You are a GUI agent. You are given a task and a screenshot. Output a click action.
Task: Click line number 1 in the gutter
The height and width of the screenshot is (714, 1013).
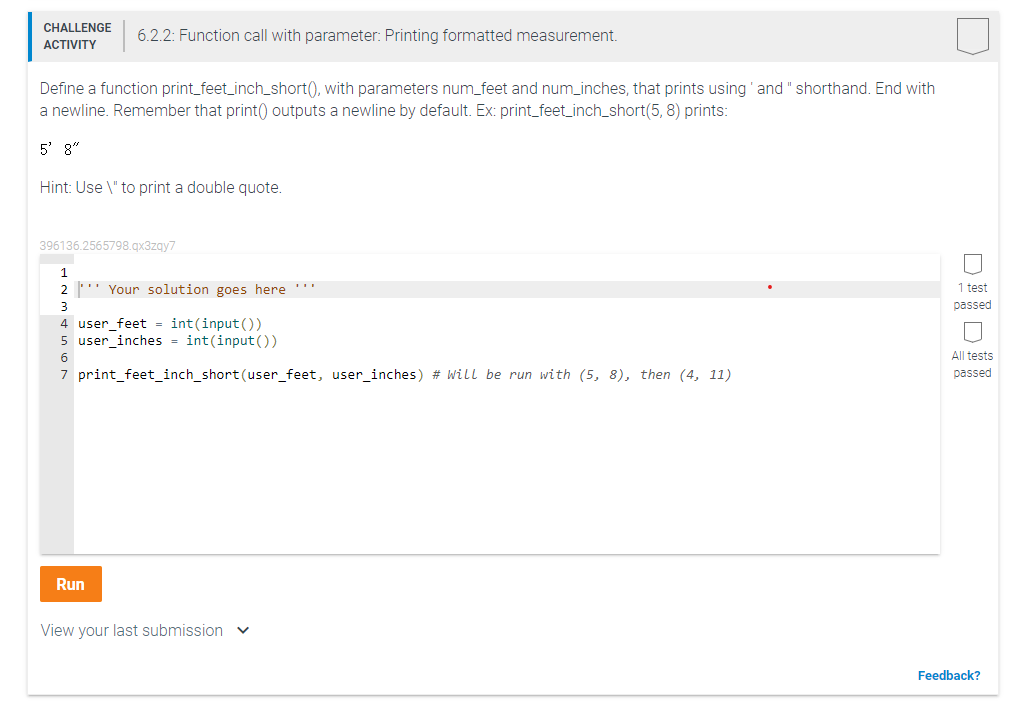coord(63,272)
